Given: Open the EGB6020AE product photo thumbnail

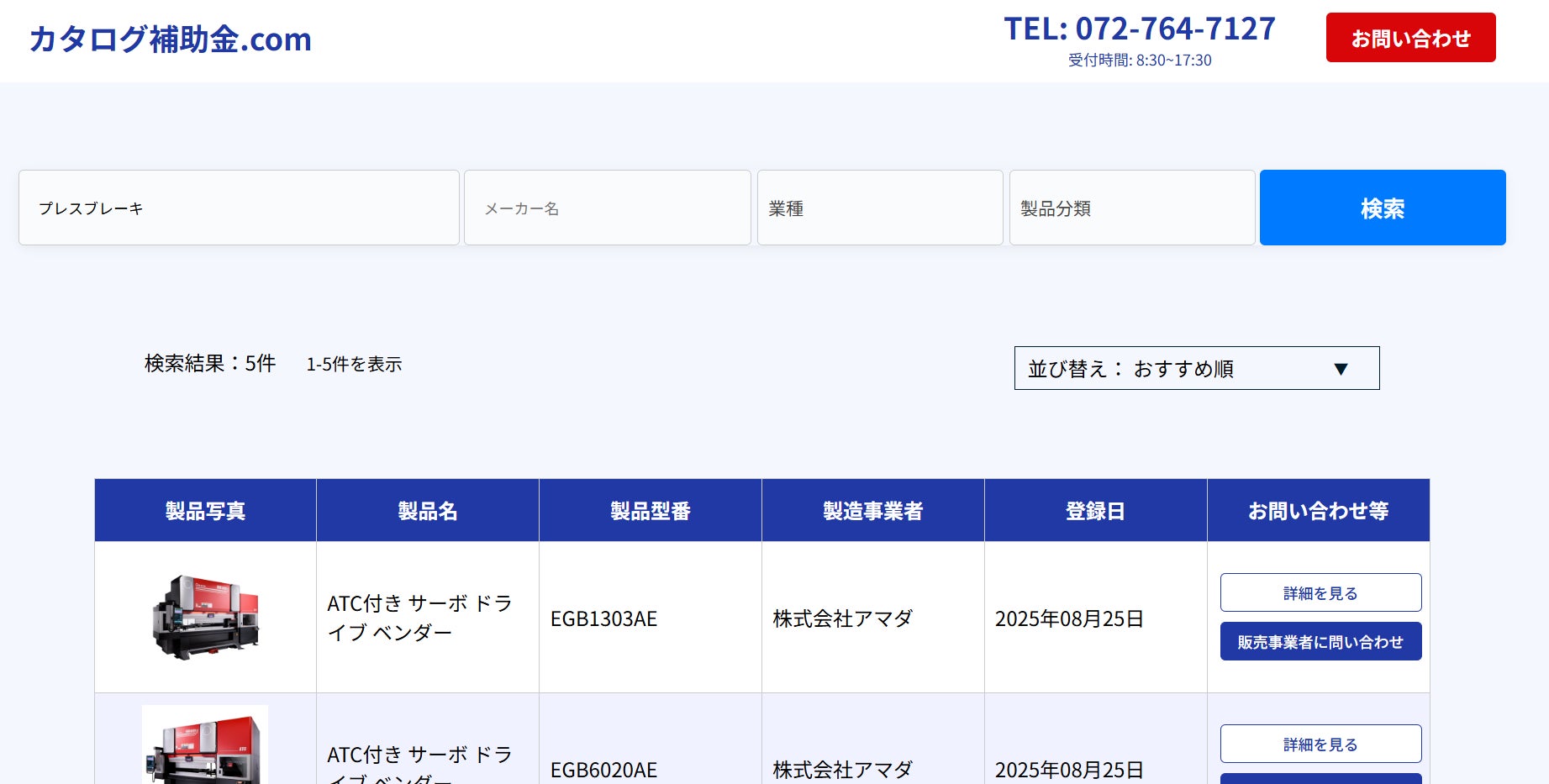Looking at the screenshot, I should coord(205,745).
